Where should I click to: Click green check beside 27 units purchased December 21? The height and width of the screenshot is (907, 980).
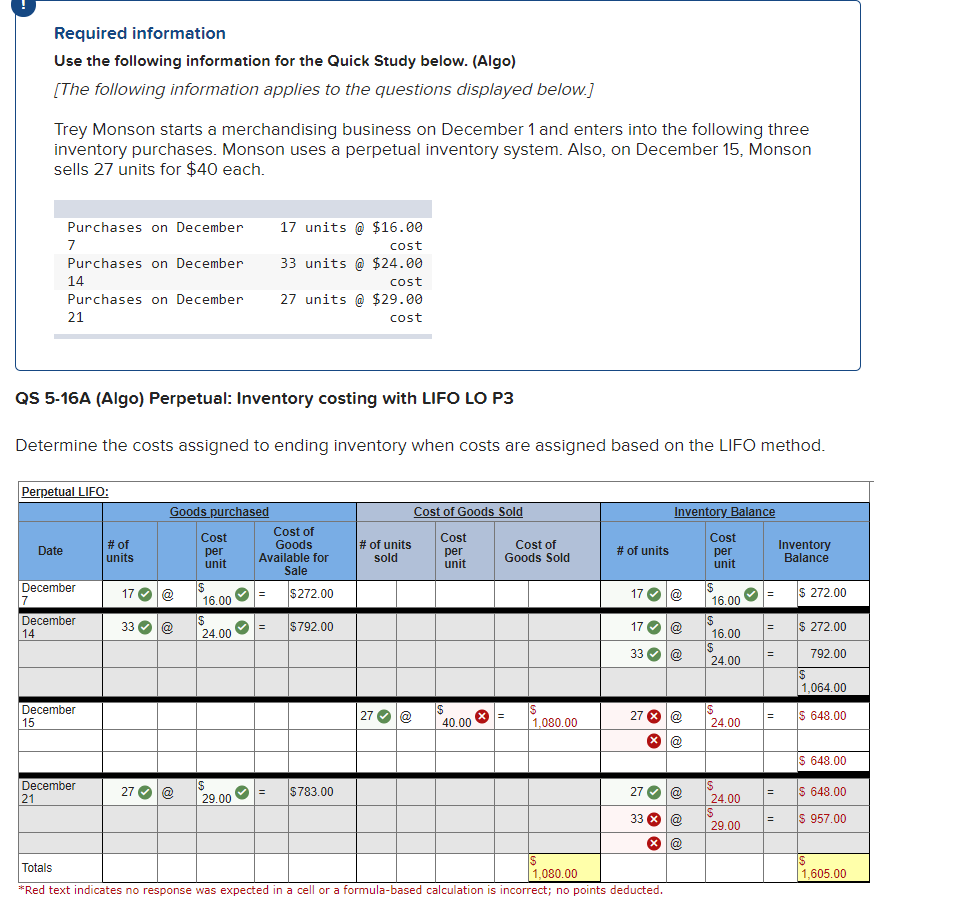(x=145, y=792)
